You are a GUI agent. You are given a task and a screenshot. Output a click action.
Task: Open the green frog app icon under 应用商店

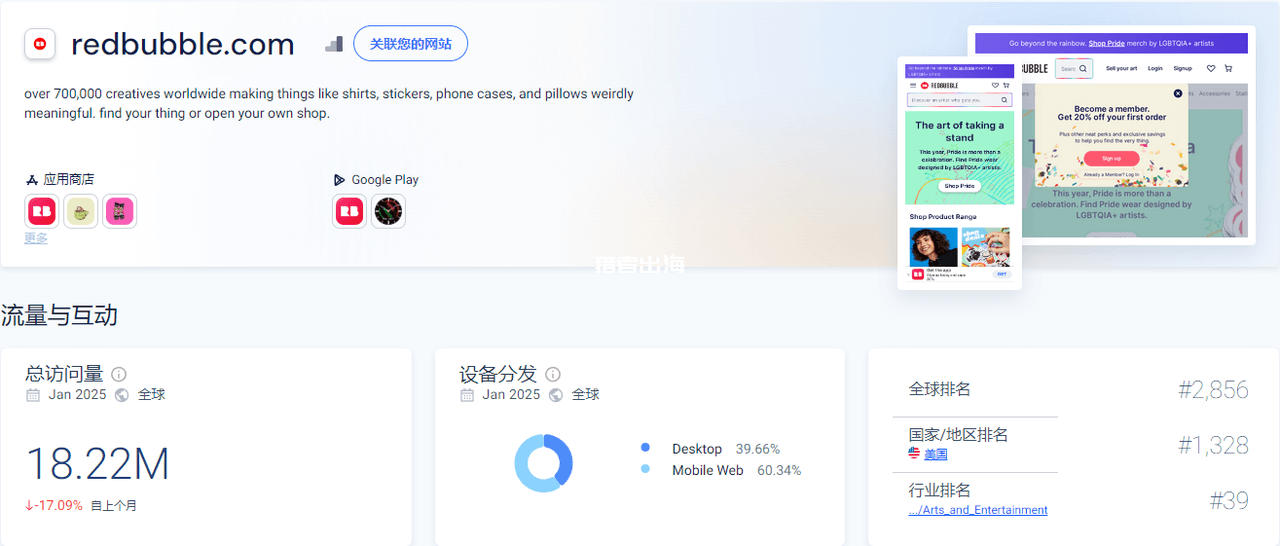[x=81, y=211]
